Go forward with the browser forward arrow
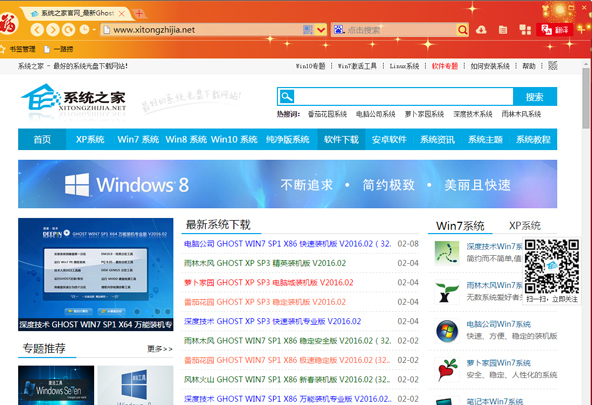 (x=53, y=29)
